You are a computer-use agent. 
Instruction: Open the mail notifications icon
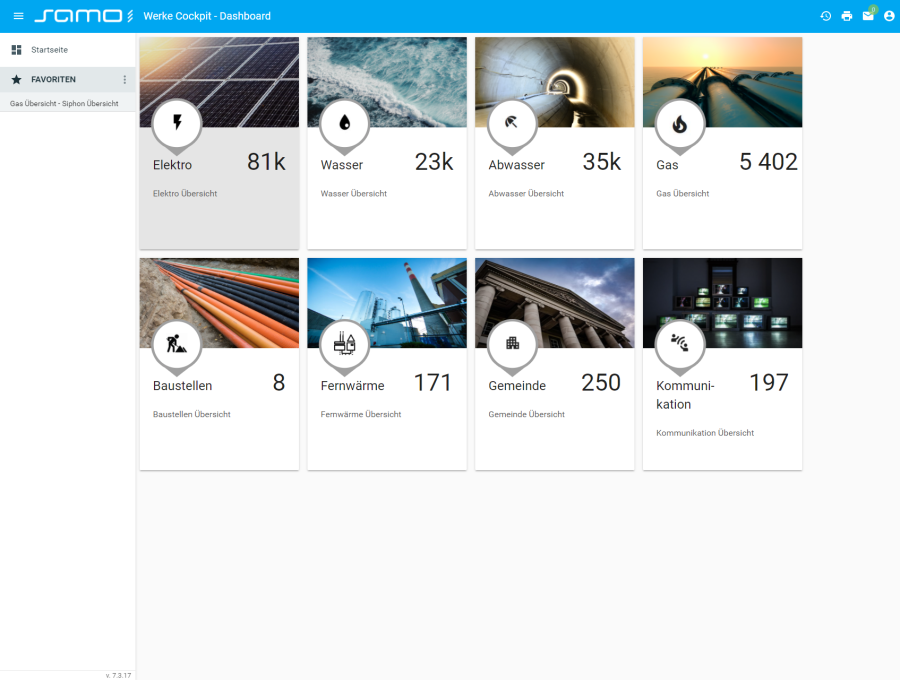coord(868,16)
